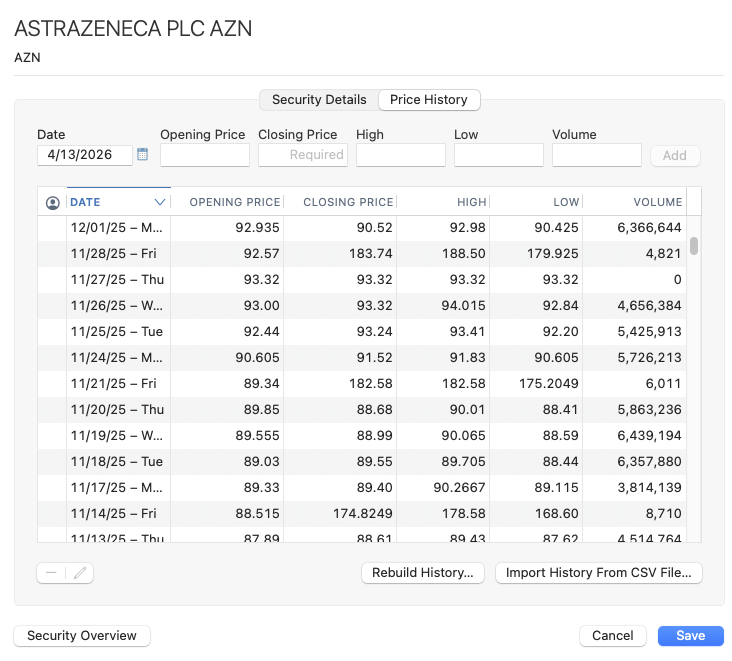Save the security changes

[690, 635]
